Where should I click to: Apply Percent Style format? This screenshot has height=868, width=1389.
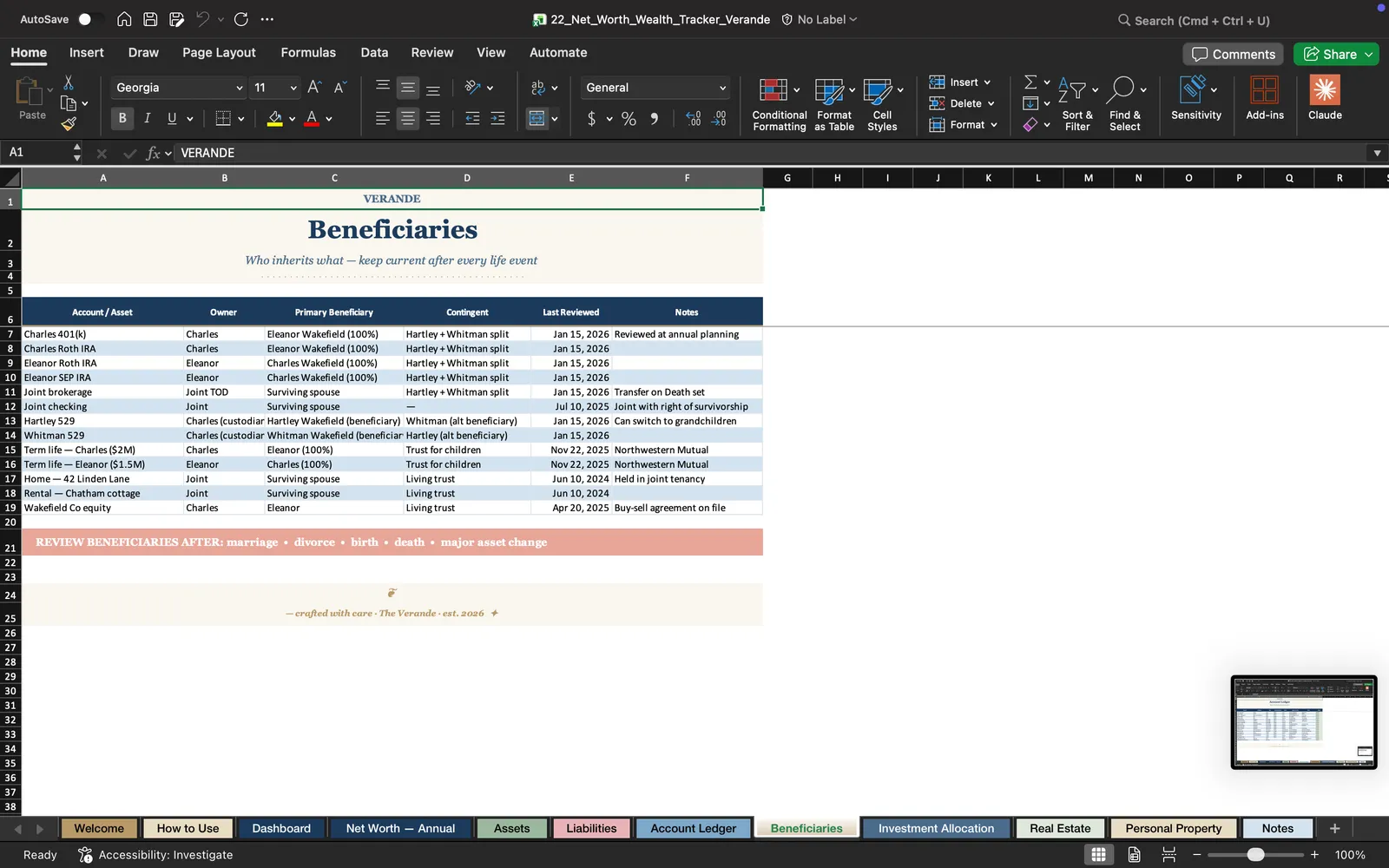629,119
